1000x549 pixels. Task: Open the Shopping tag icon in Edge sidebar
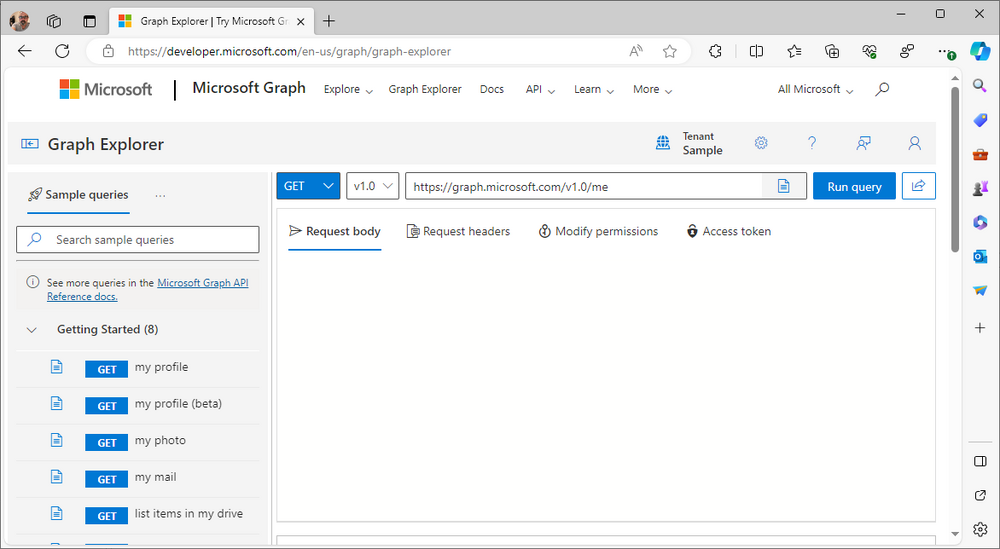click(x=980, y=119)
